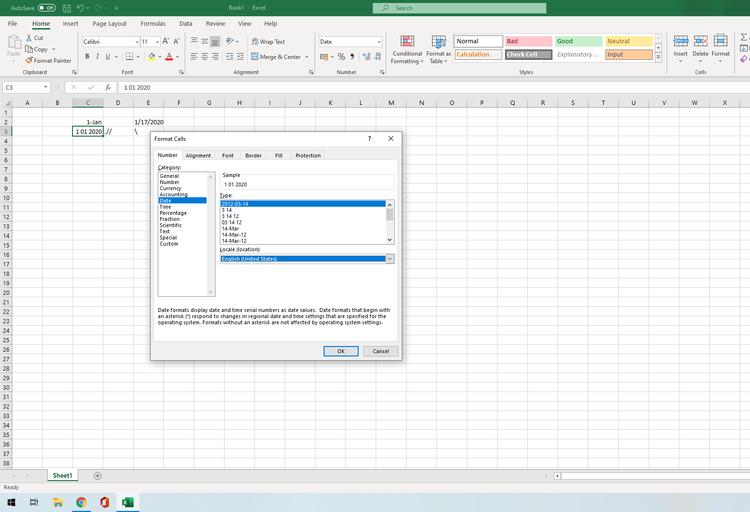Open the Locale (location) dropdown

[390, 259]
